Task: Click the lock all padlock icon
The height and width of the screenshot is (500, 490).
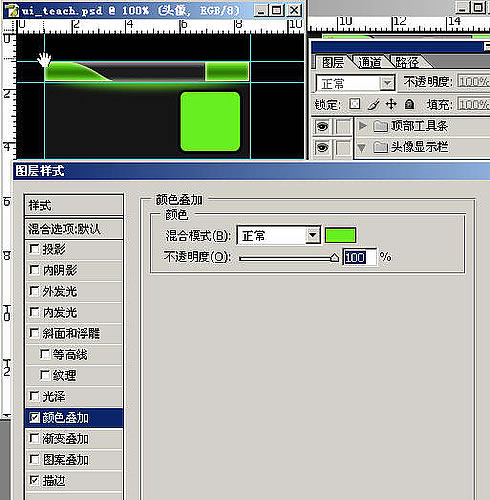Action: 409,104
